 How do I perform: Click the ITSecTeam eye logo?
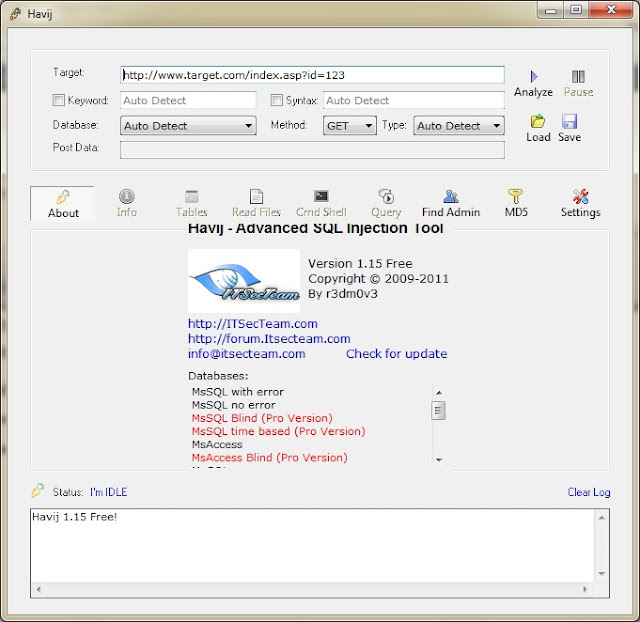click(244, 281)
